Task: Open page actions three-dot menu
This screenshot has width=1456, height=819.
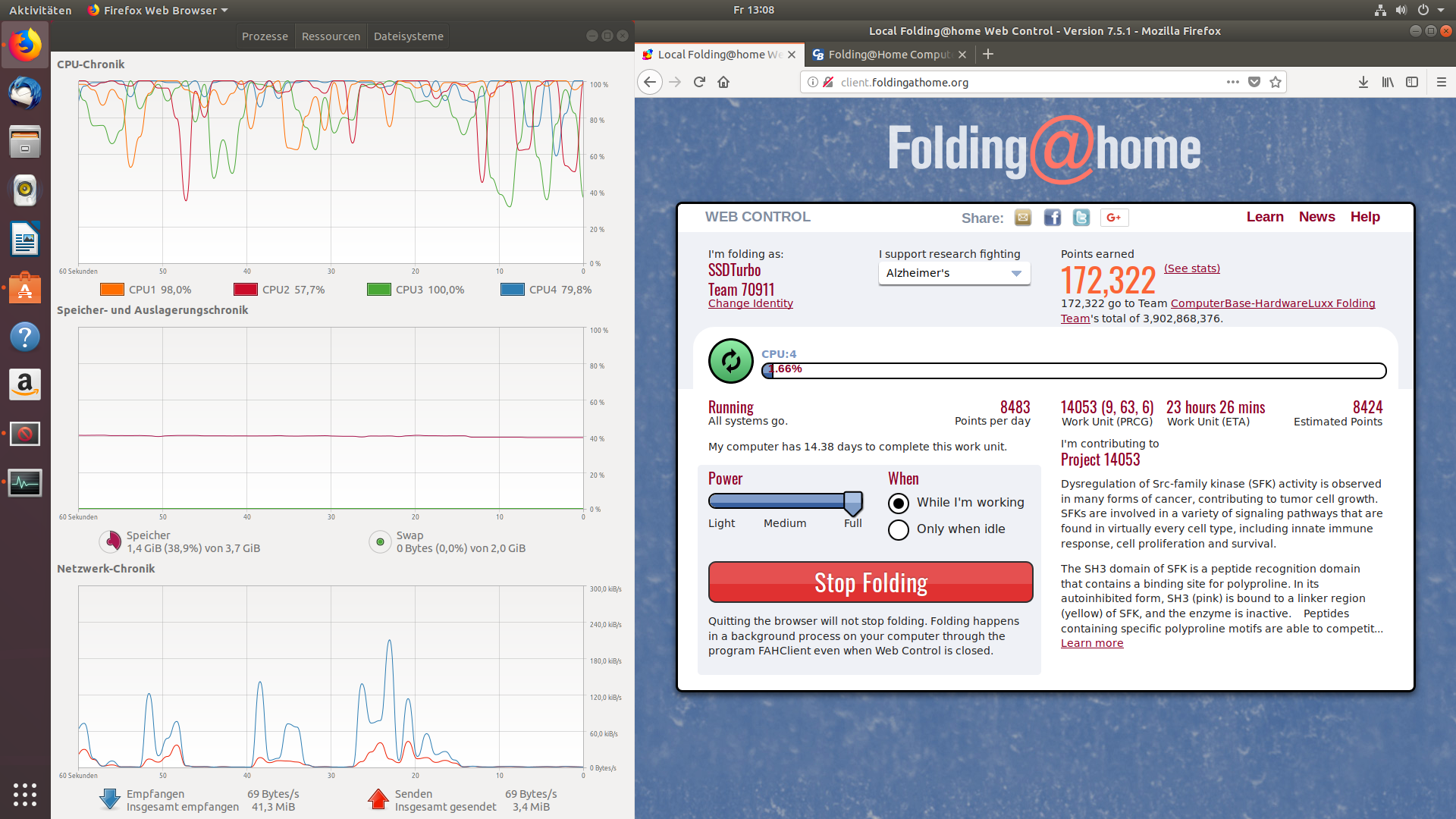Action: pyautogui.click(x=1232, y=82)
